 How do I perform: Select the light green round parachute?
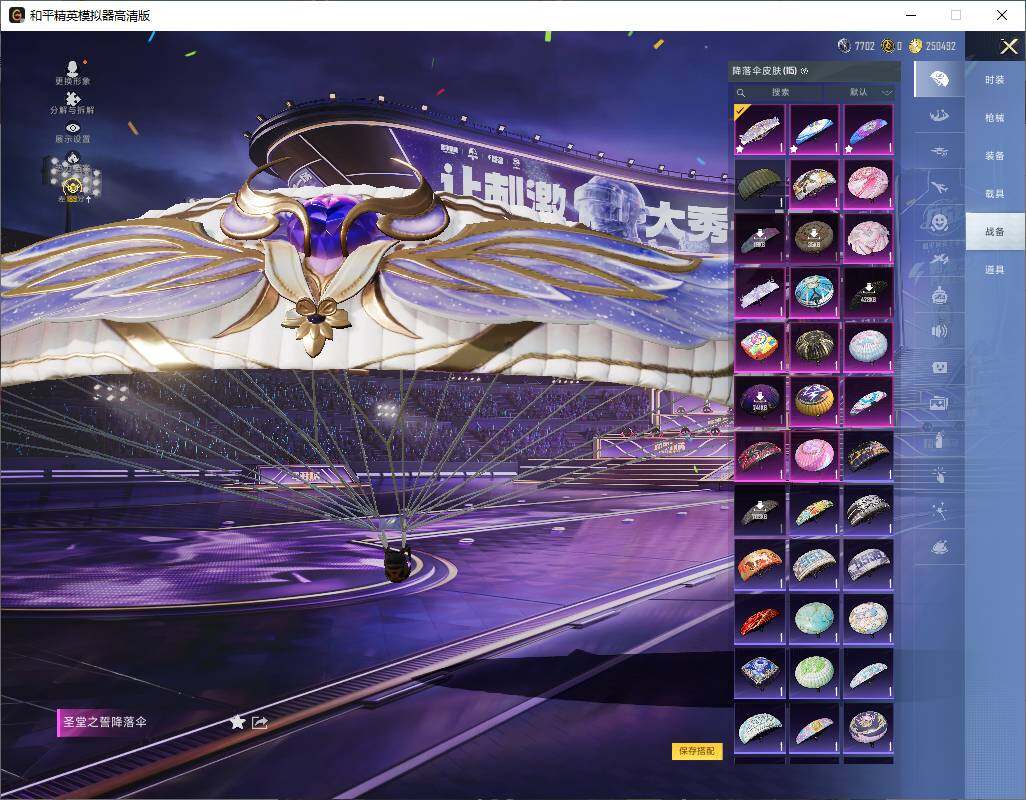pos(814,673)
